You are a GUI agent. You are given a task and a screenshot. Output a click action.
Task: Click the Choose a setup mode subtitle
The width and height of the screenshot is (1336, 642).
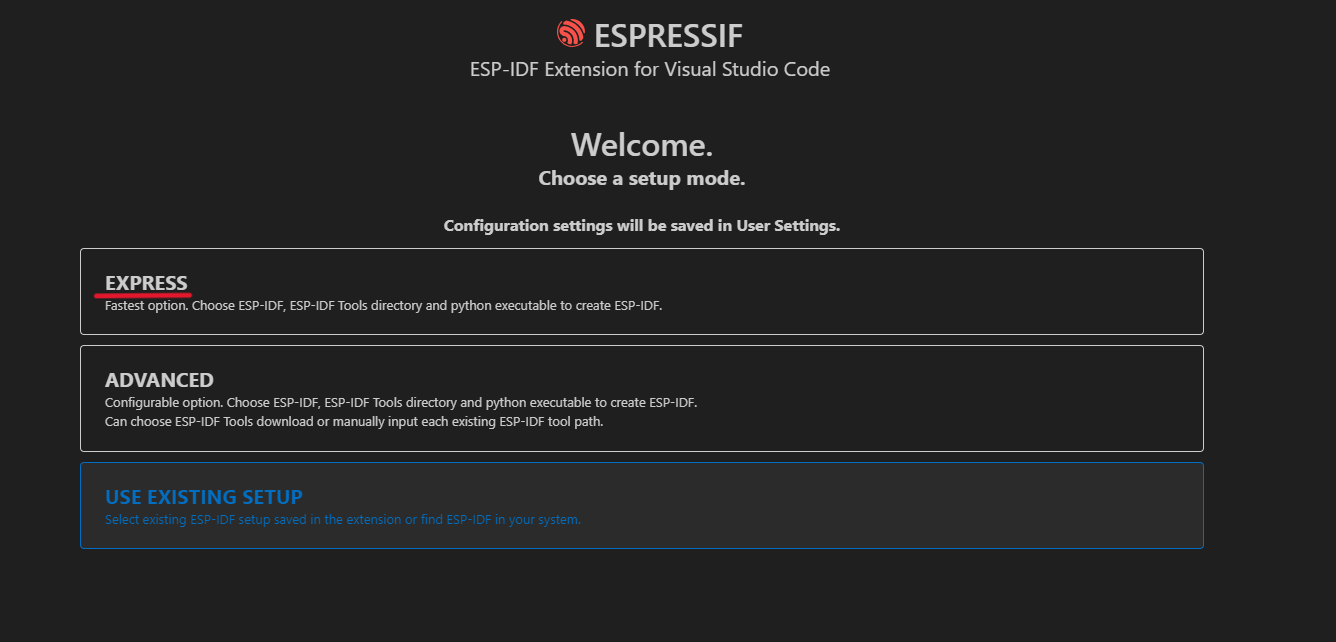pyautogui.click(x=643, y=178)
